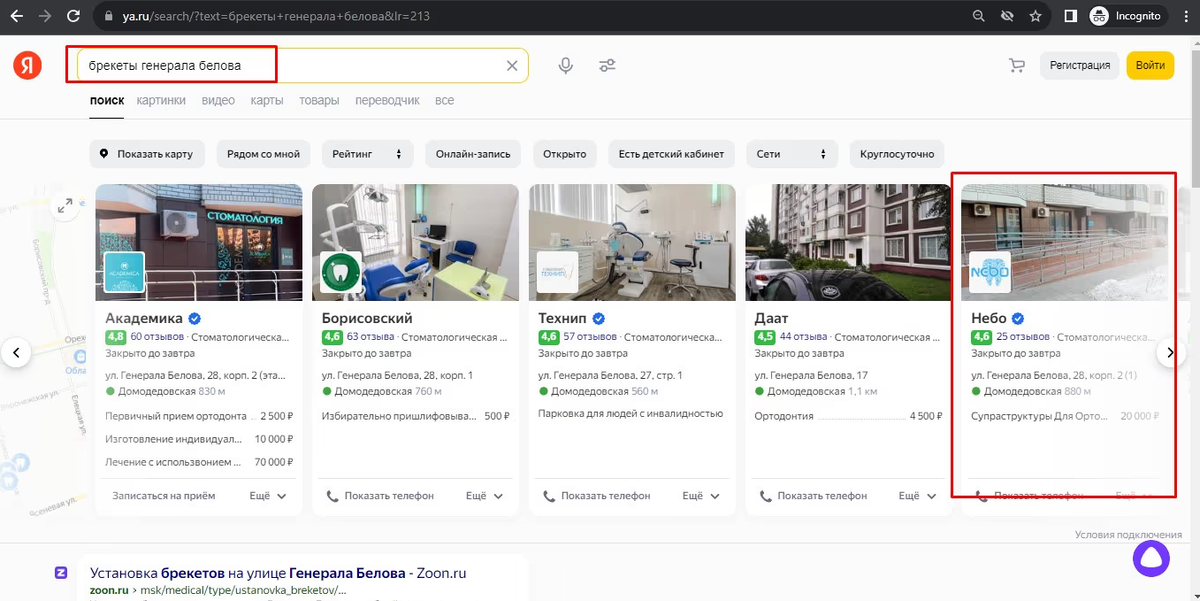The image size is (1200, 601).
Task: Open Технип 57 отзывов link
Action: click(x=590, y=337)
